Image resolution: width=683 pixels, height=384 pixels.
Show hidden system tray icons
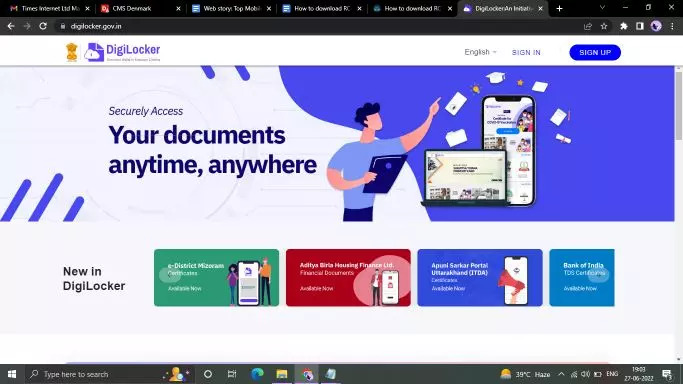tap(561, 374)
